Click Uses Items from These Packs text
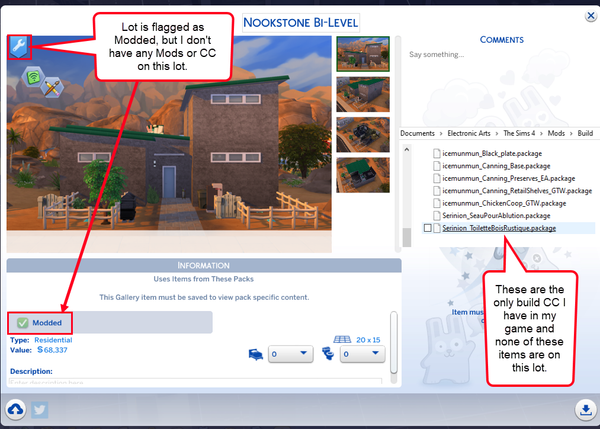This screenshot has width=600, height=429. pos(204,279)
